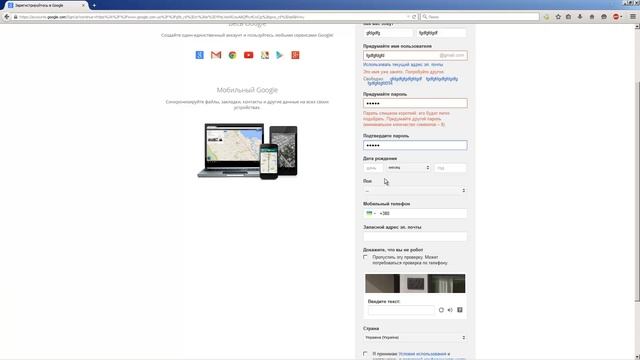The height and width of the screenshot is (360, 640).
Task: Click the use current email address link
Action: pos(403,64)
